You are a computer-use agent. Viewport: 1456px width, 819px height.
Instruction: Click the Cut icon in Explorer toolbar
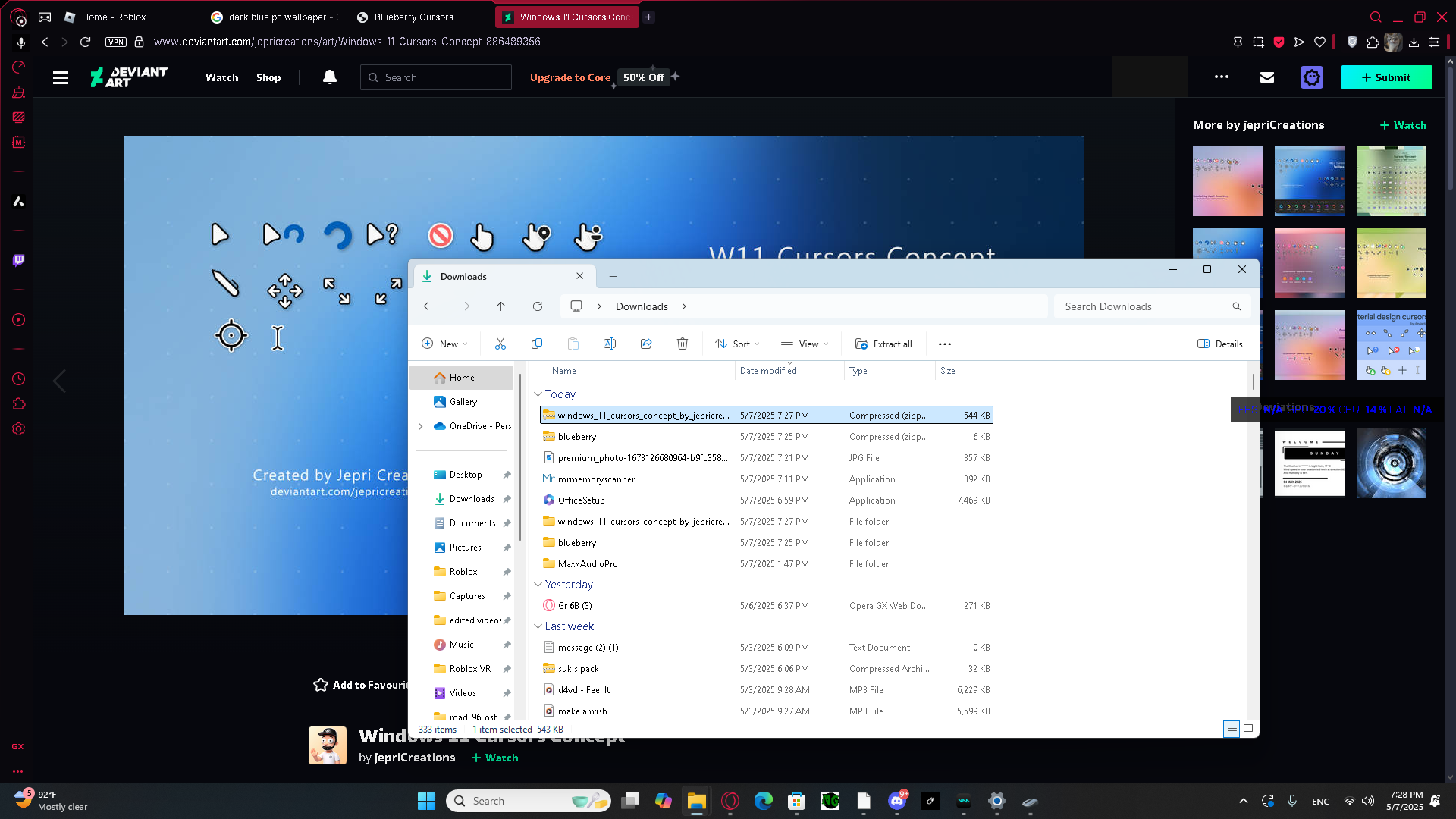coord(500,344)
